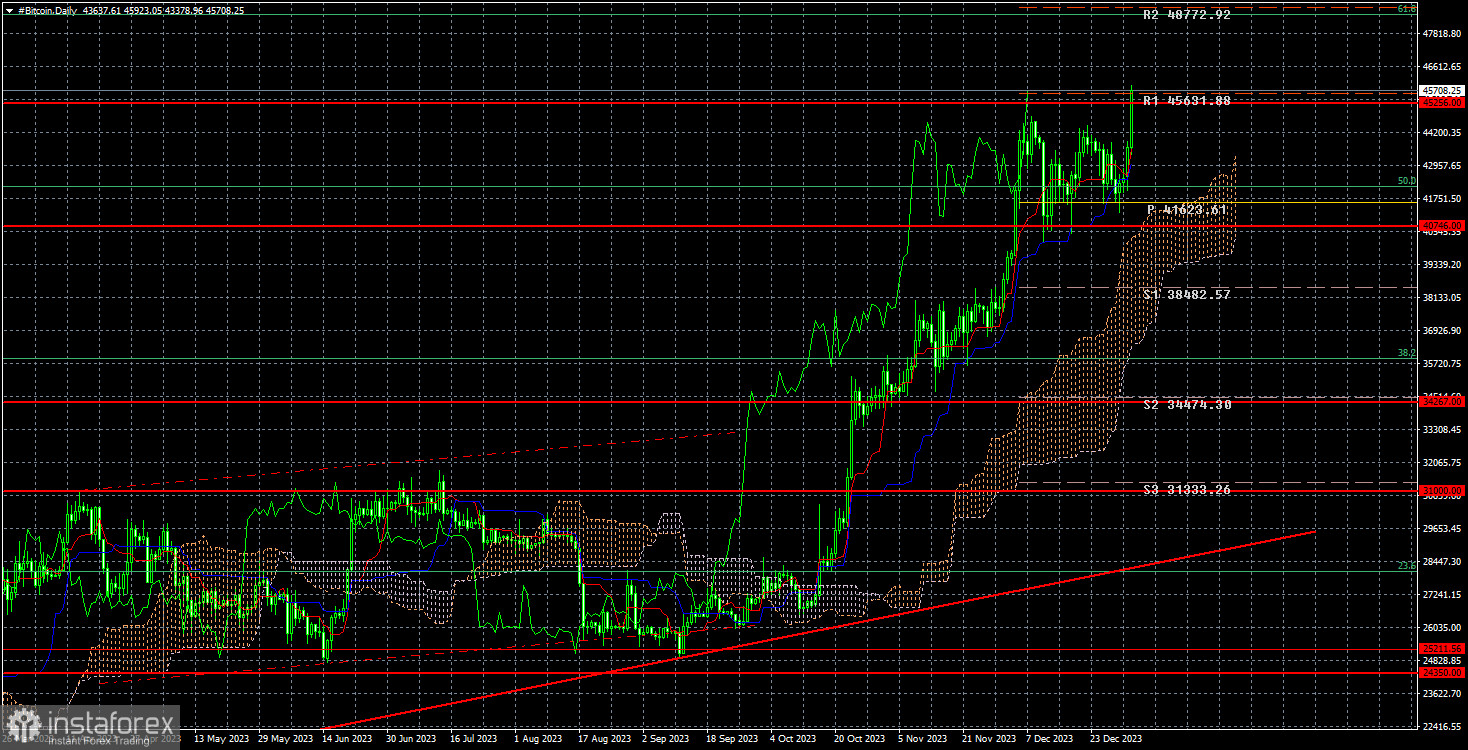
Task: Click the 29653.45 price axis value
Action: (x=1442, y=529)
